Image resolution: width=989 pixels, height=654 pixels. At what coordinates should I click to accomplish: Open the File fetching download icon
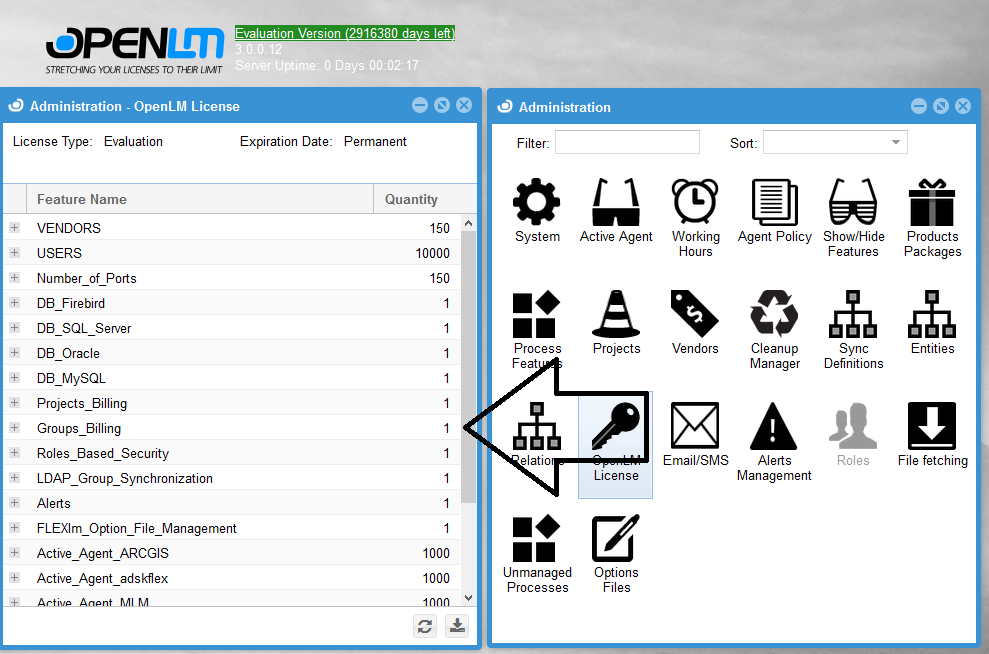[x=932, y=427]
